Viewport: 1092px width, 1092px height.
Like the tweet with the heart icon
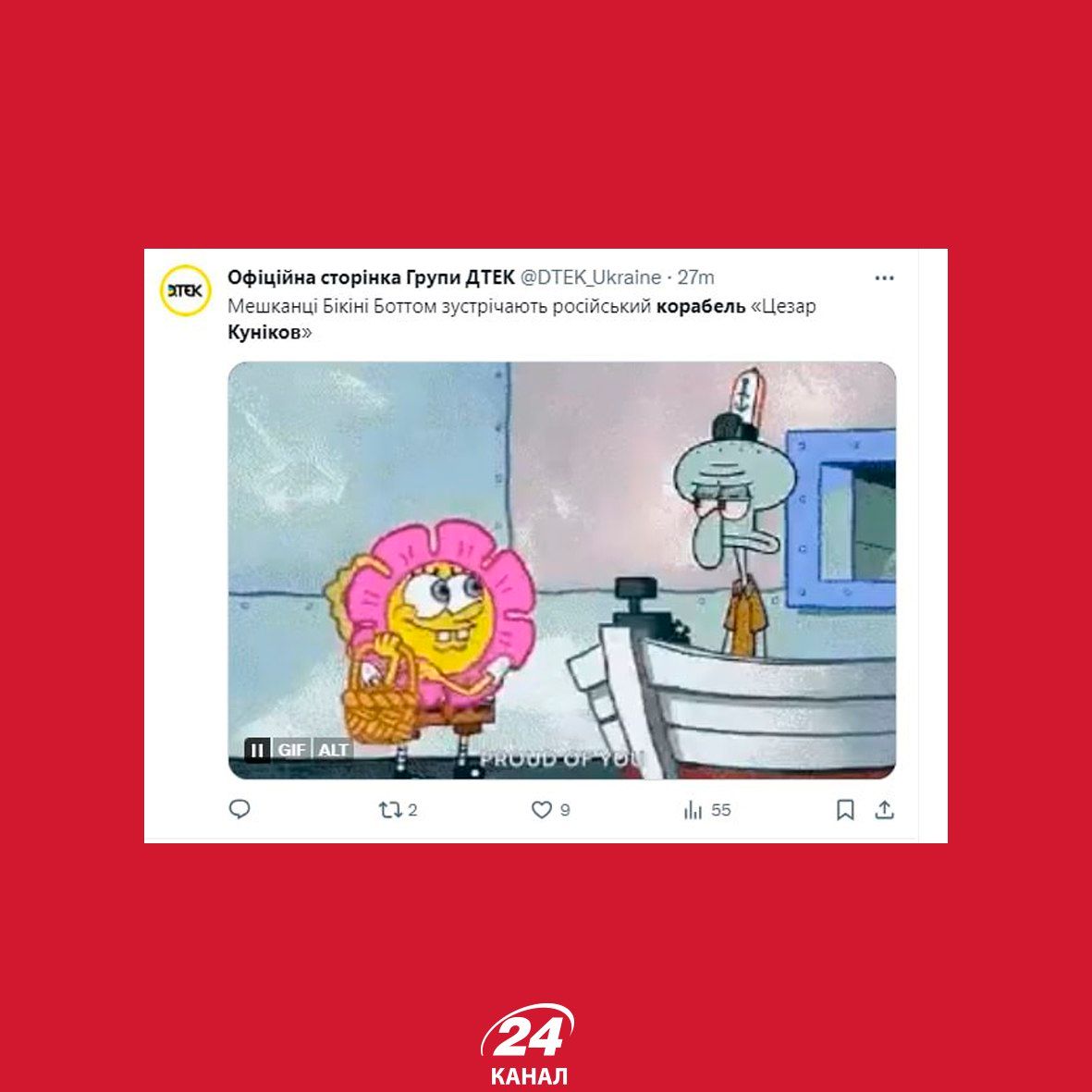[x=541, y=810]
